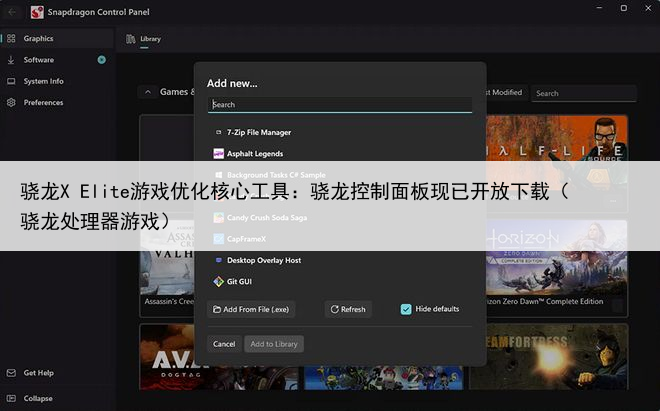Screen dimensions: 660x411
Task: Select the Asphalt Legends app icon
Action: (218, 154)
